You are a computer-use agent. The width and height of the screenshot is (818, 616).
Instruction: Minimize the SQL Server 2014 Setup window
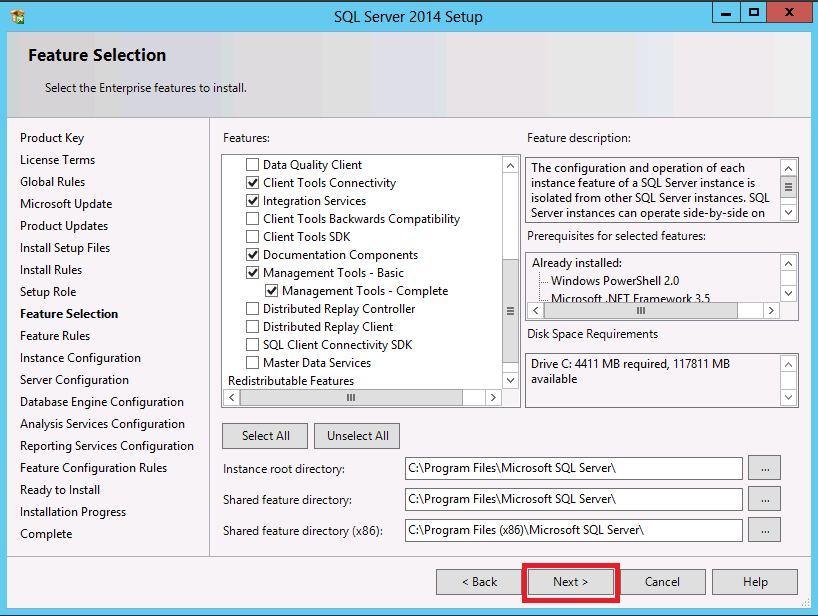point(726,13)
